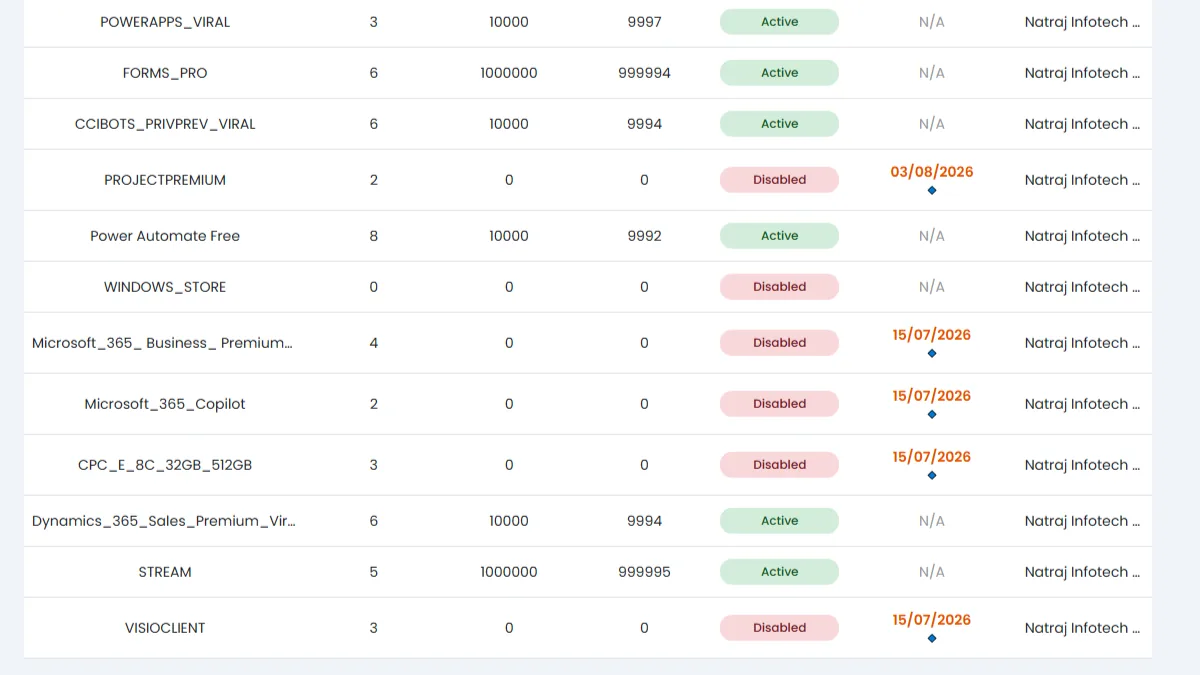Screen dimensions: 1200x675
Task: Select the CPC_E_8C_32GB_512GB license name
Action: [x=165, y=465]
